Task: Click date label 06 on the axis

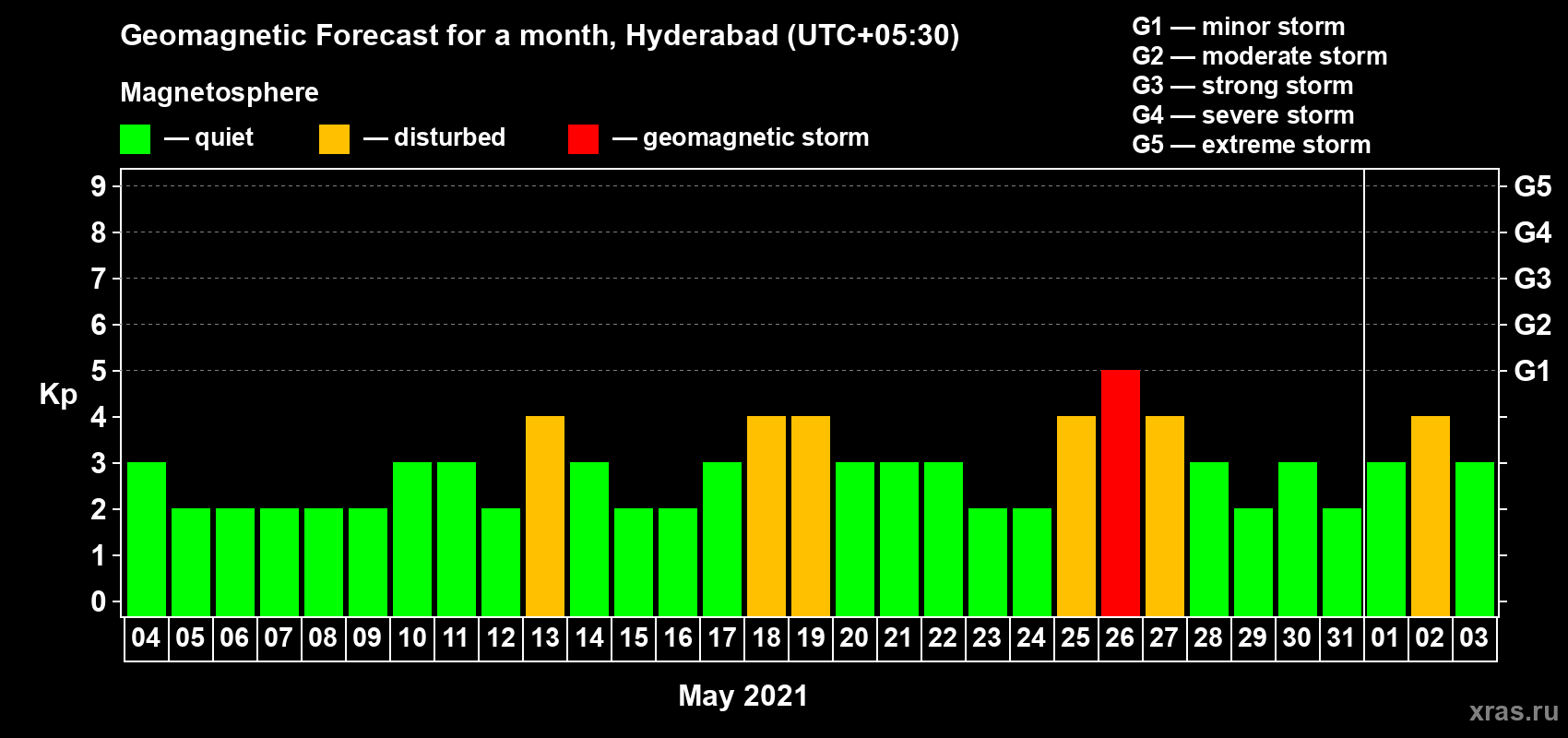Action: click(234, 638)
